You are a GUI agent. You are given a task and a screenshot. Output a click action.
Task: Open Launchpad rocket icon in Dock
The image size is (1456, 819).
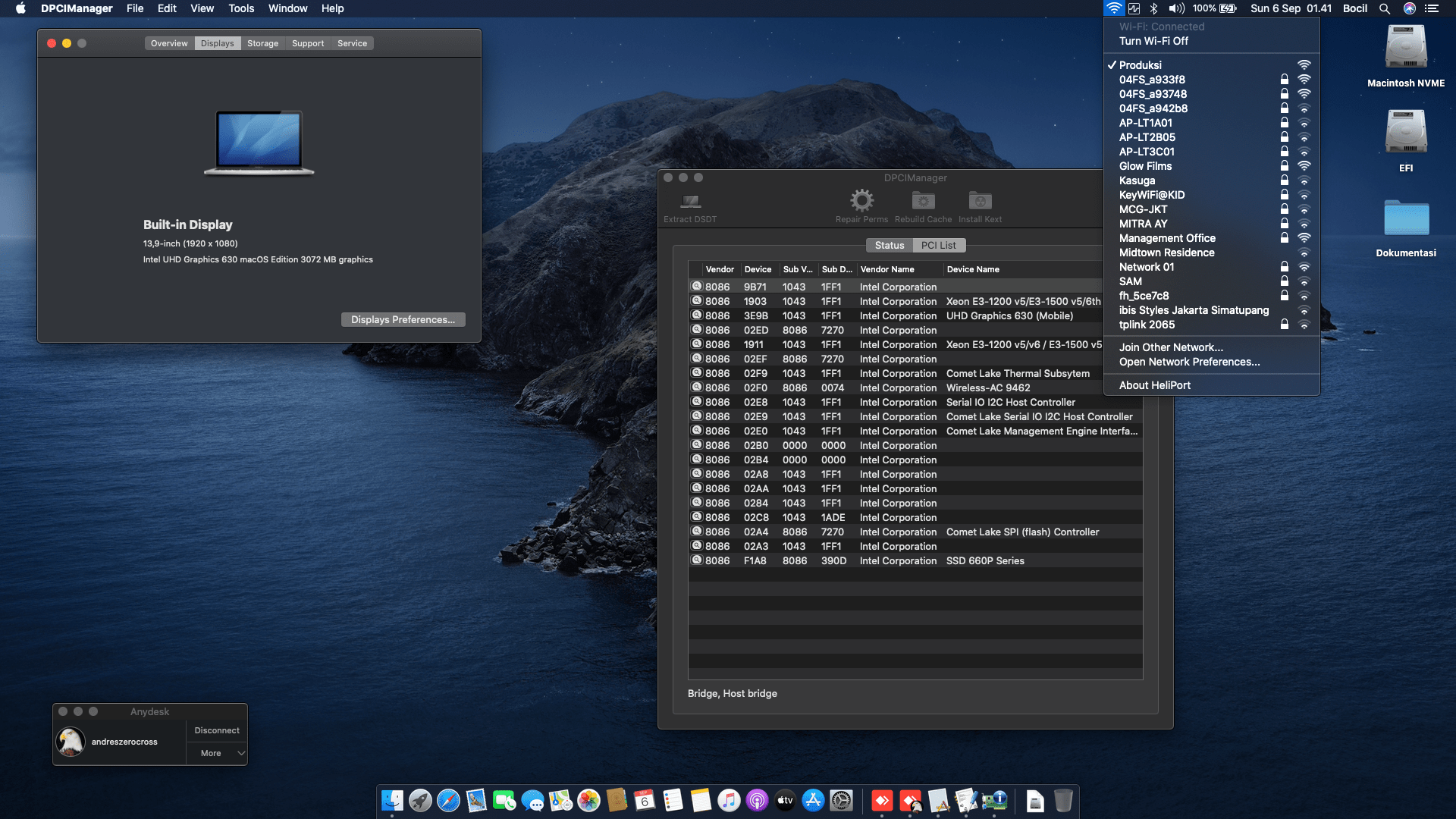[x=420, y=800]
